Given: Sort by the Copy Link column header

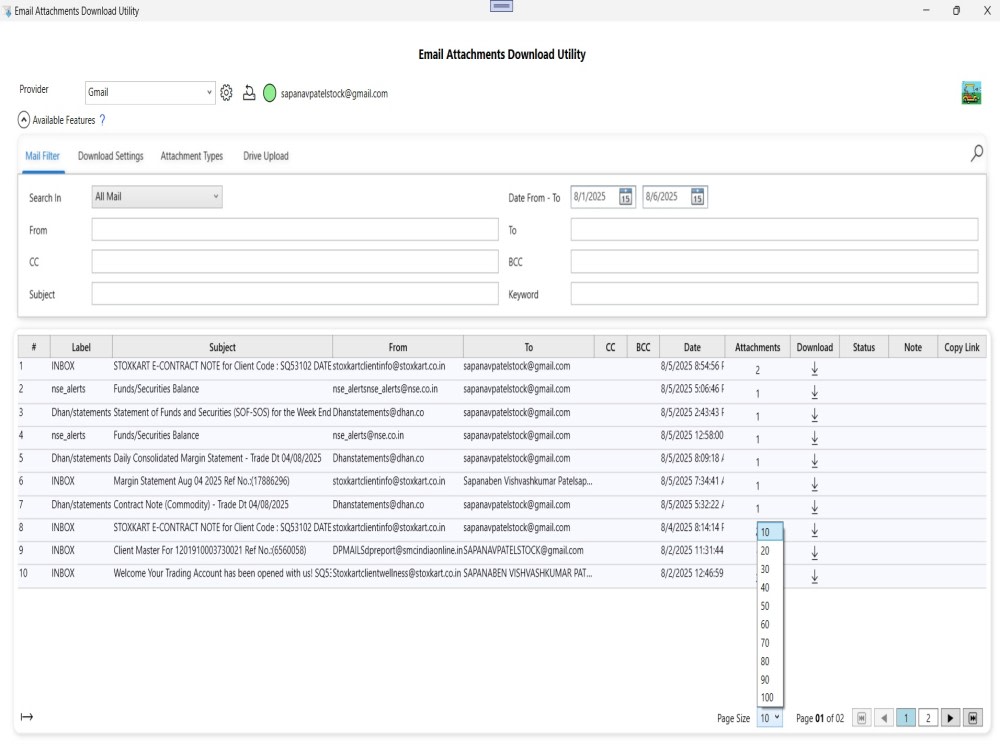Looking at the screenshot, I should click(962, 347).
